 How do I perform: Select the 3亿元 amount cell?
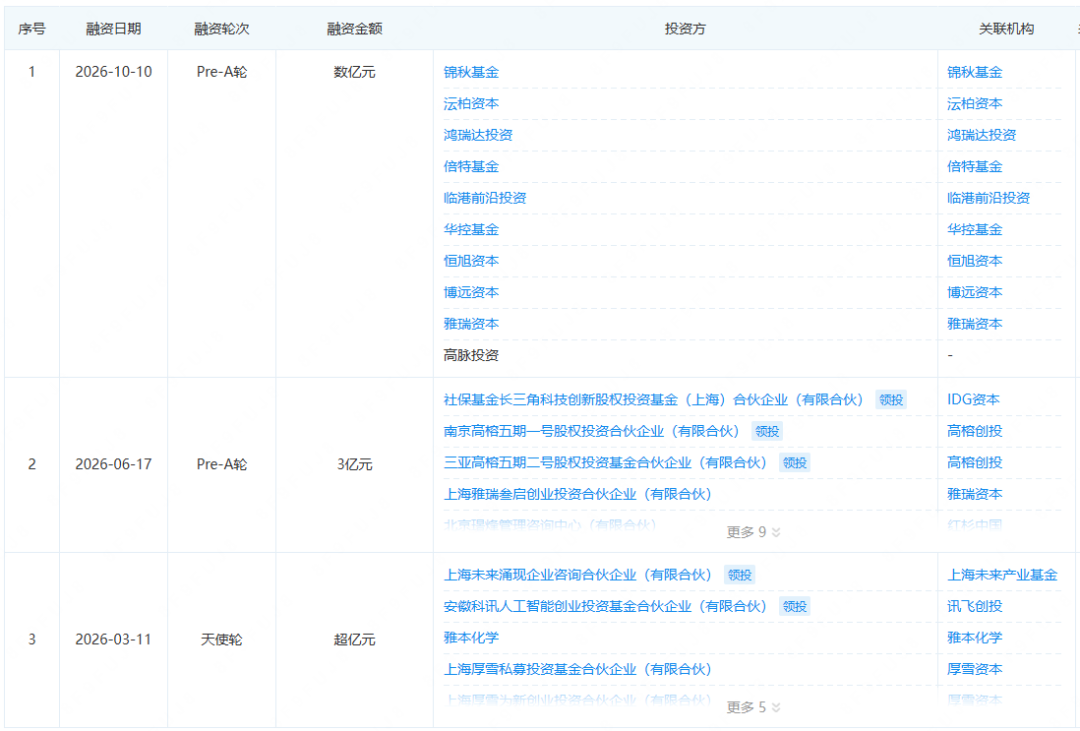(355, 464)
